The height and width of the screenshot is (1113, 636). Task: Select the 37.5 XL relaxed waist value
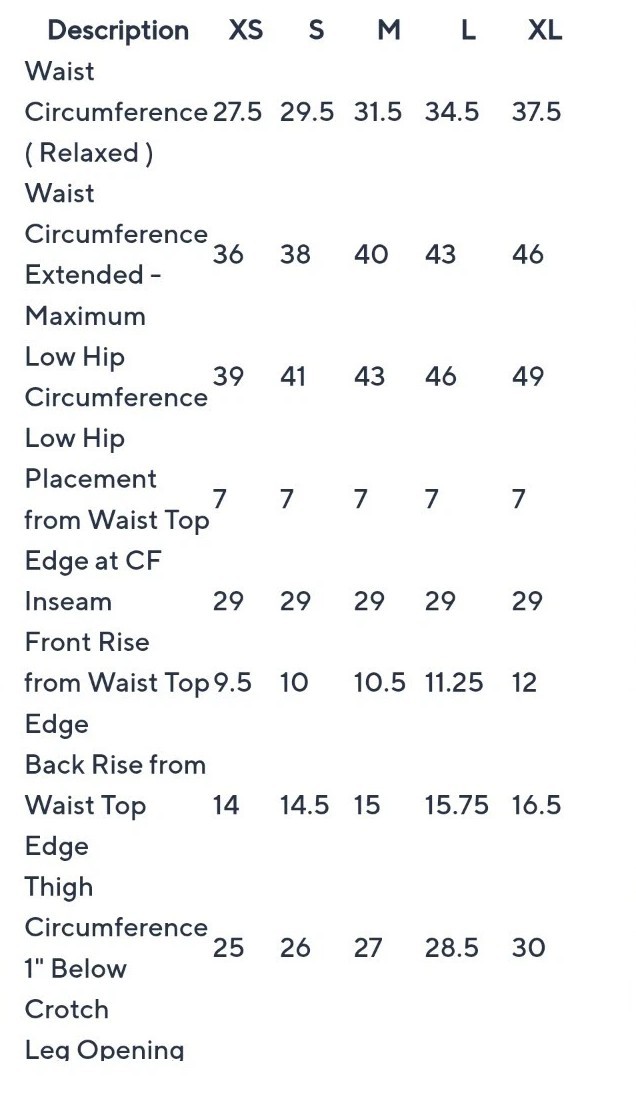tap(536, 112)
